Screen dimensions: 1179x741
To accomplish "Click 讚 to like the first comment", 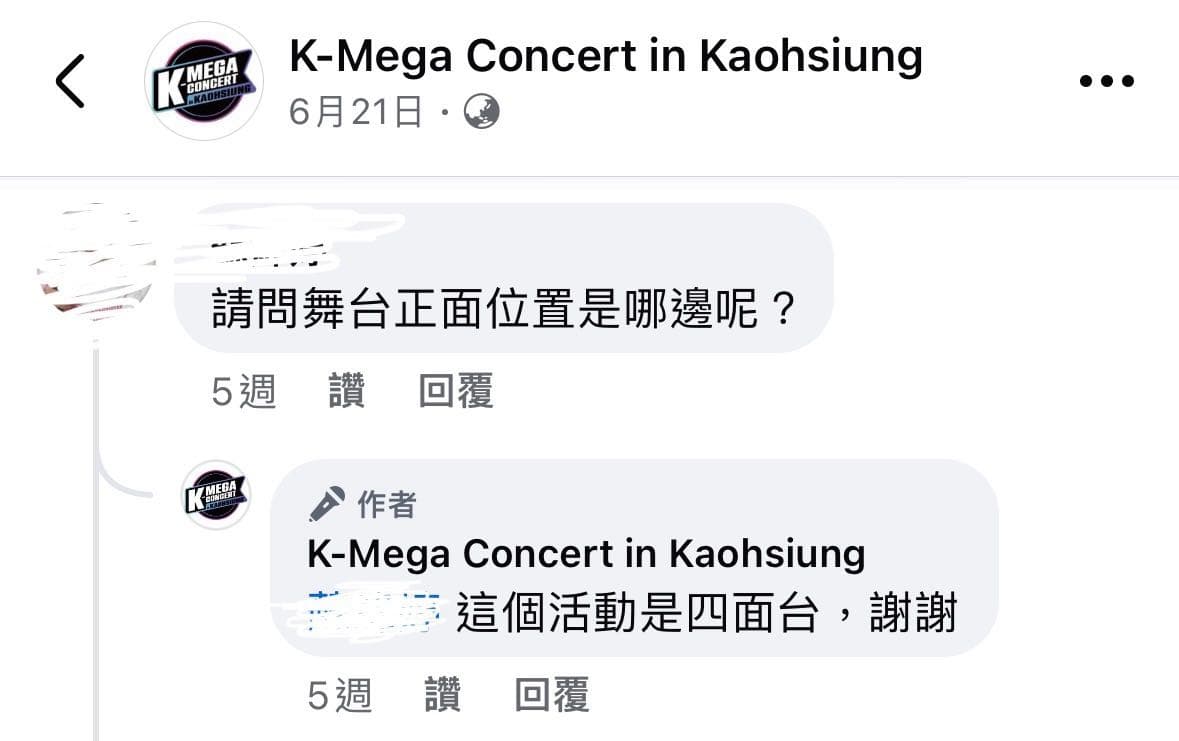I will (345, 392).
